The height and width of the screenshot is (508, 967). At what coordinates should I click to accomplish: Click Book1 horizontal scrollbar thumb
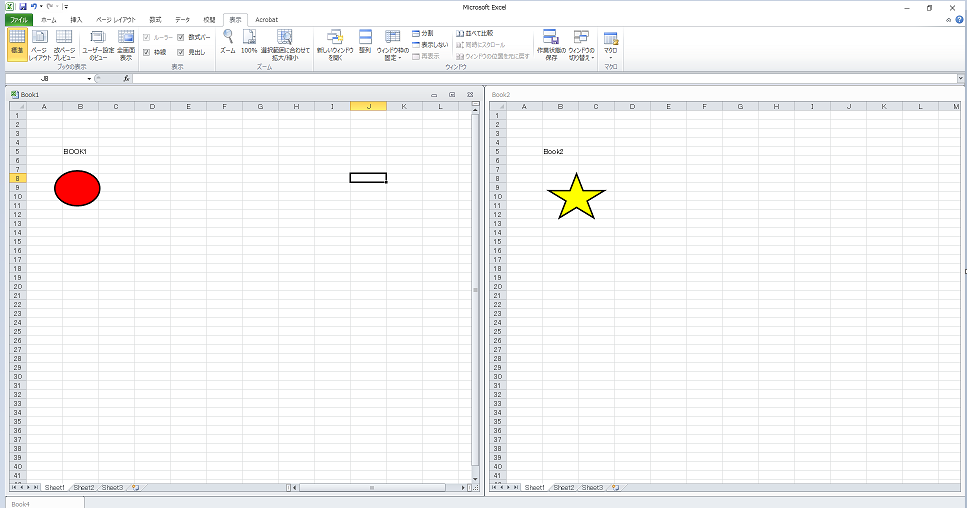click(x=372, y=488)
